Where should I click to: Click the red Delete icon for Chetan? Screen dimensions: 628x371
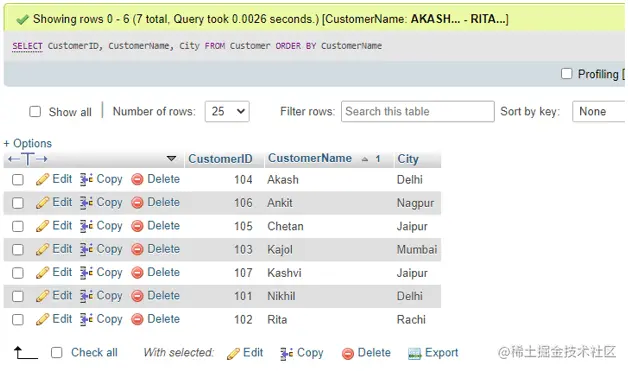(137, 226)
